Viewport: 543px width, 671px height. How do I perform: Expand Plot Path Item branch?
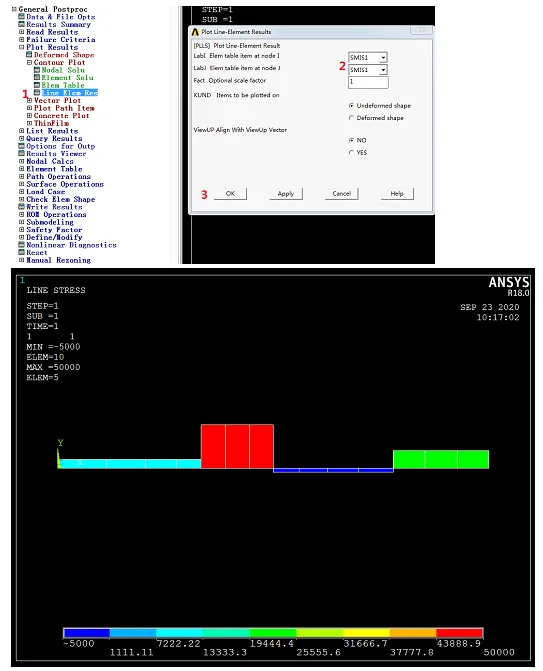[29, 108]
